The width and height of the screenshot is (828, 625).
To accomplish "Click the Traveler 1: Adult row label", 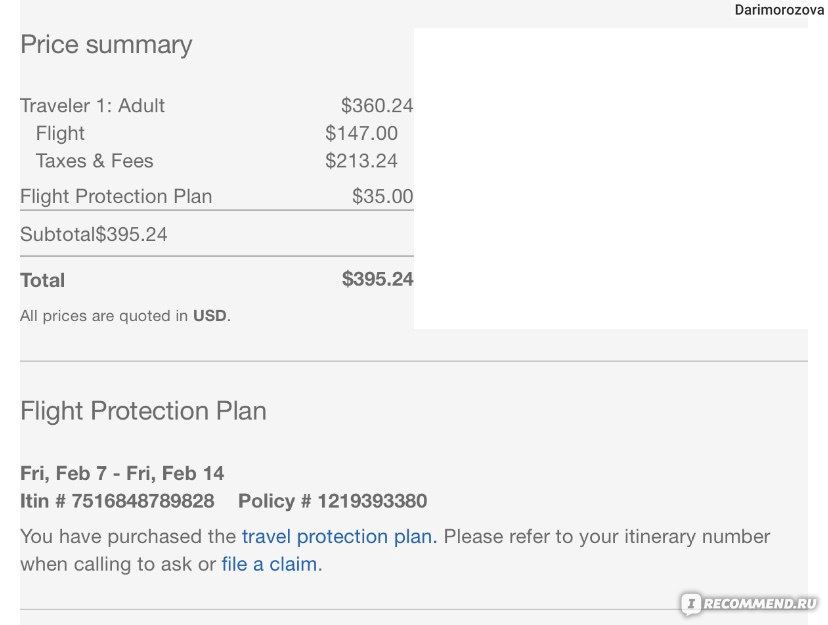I will [92, 106].
